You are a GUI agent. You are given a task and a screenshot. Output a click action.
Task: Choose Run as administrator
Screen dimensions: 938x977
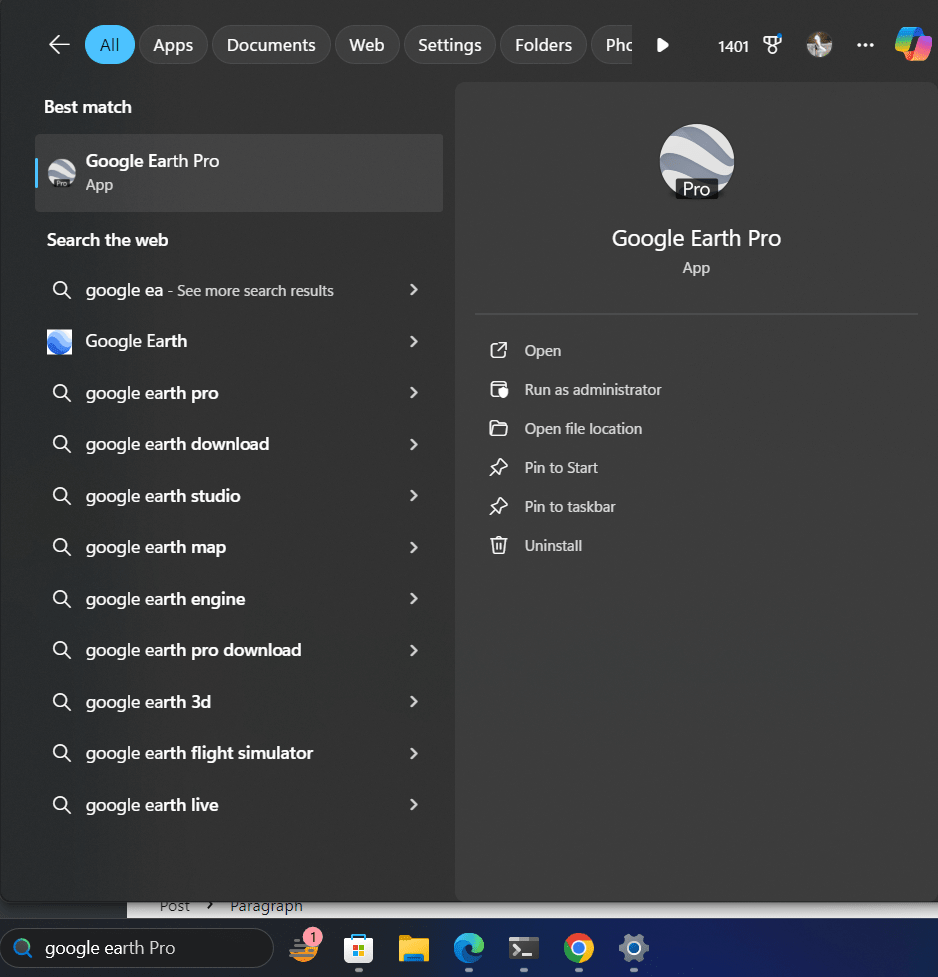pos(593,390)
